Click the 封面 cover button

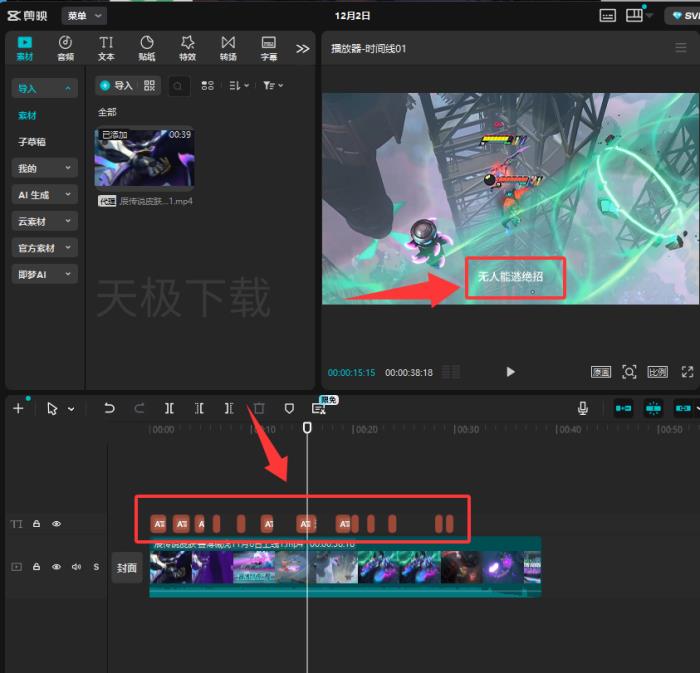(126, 567)
